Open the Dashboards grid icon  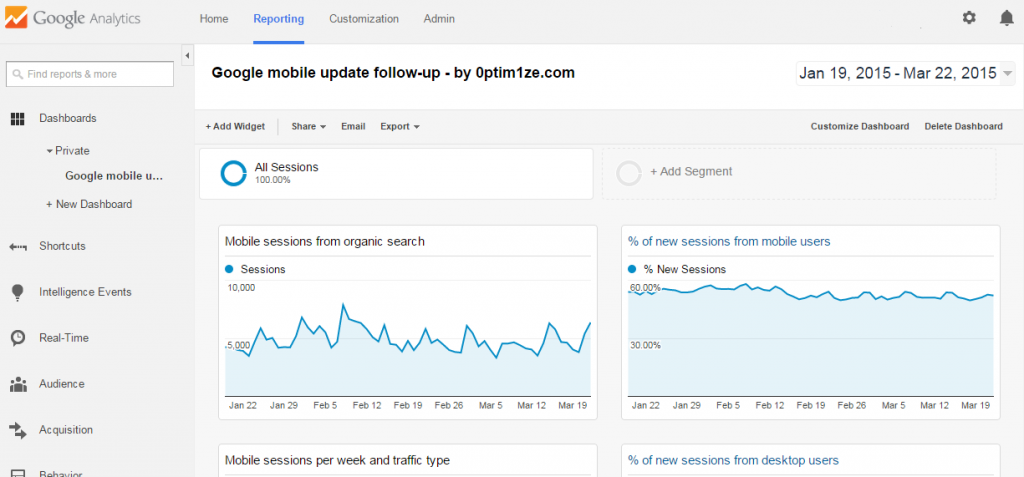(x=18, y=119)
